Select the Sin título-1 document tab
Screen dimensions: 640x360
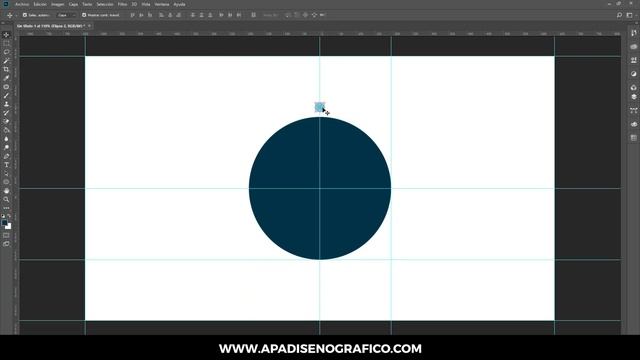tap(50, 26)
